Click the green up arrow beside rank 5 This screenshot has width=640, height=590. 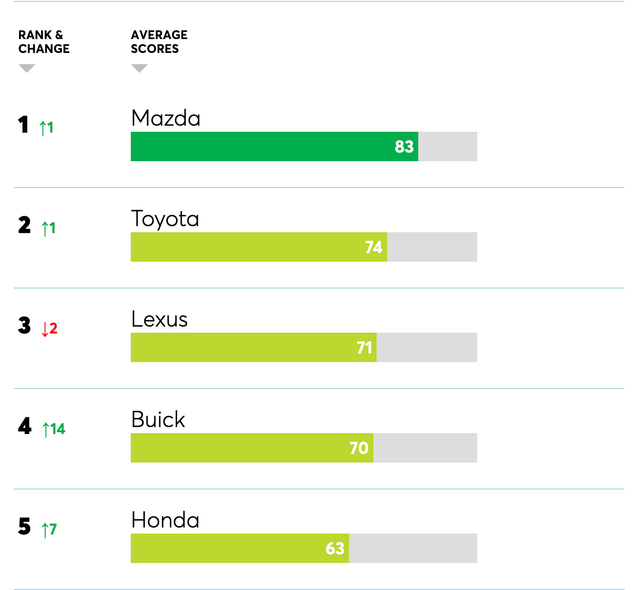click(x=45, y=529)
